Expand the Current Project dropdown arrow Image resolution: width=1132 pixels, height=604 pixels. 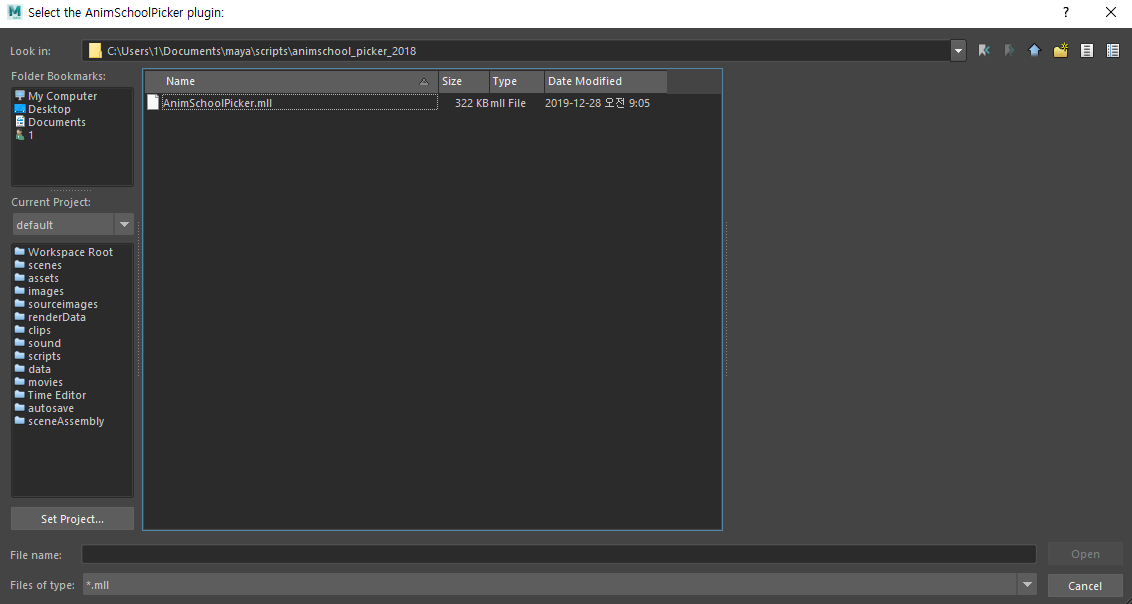click(125, 224)
